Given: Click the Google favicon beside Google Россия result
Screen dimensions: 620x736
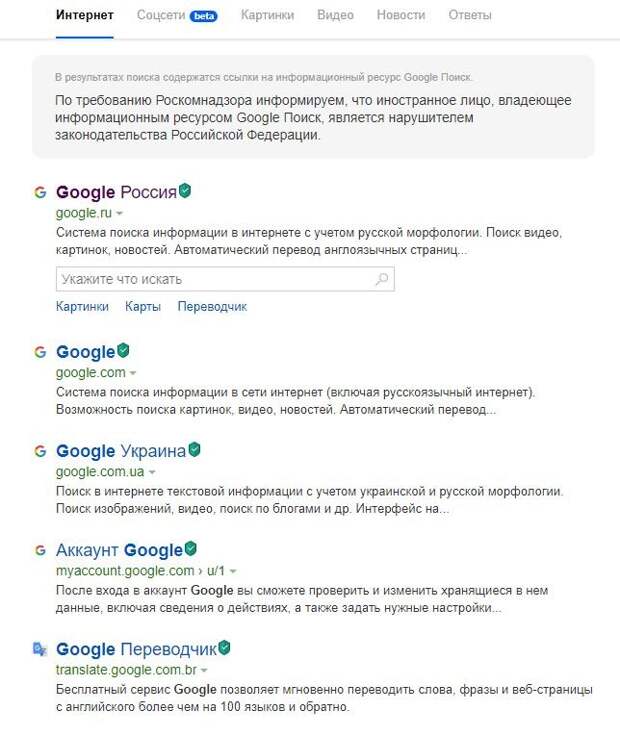Looking at the screenshot, I should [x=40, y=192].
